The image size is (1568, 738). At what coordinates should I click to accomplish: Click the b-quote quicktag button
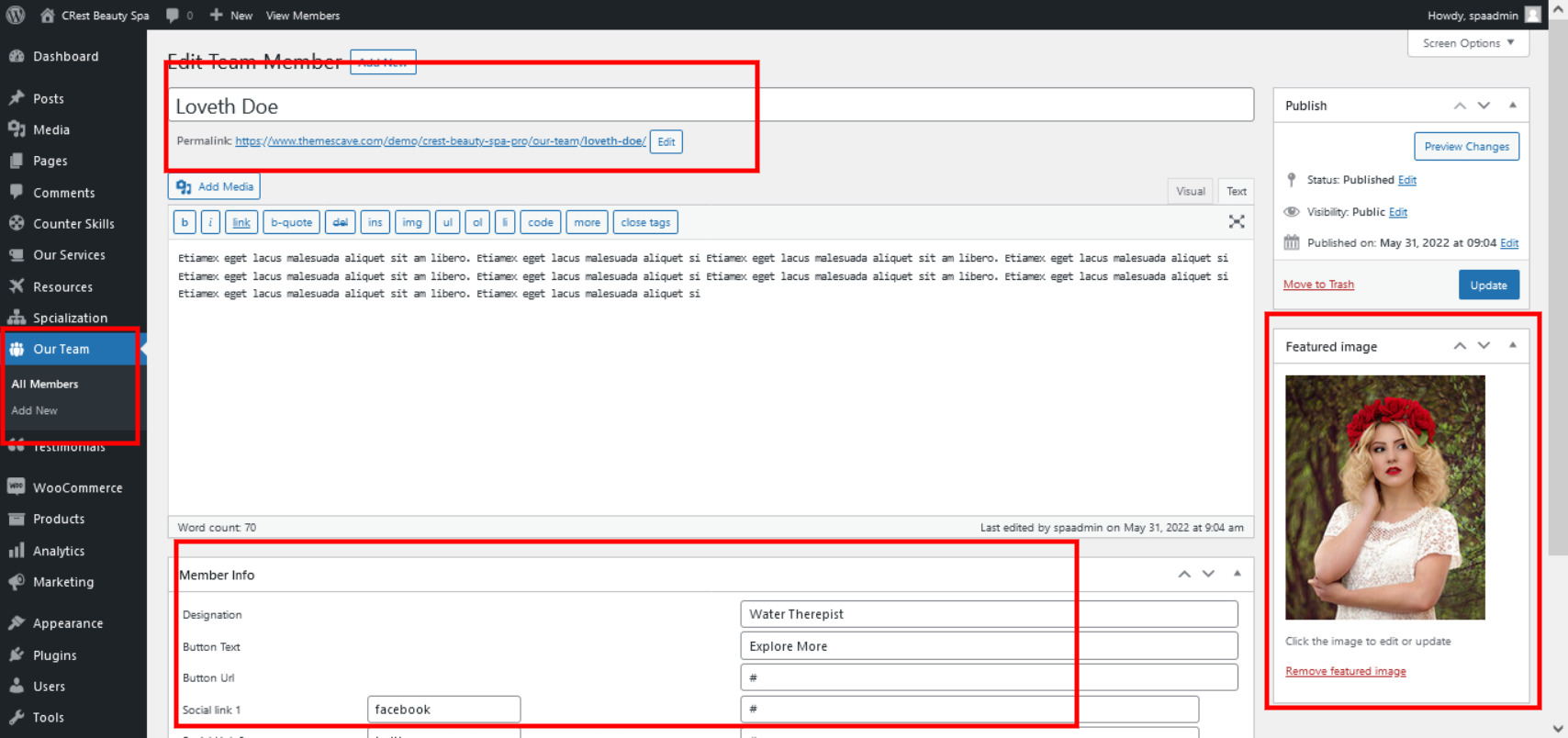coord(291,222)
